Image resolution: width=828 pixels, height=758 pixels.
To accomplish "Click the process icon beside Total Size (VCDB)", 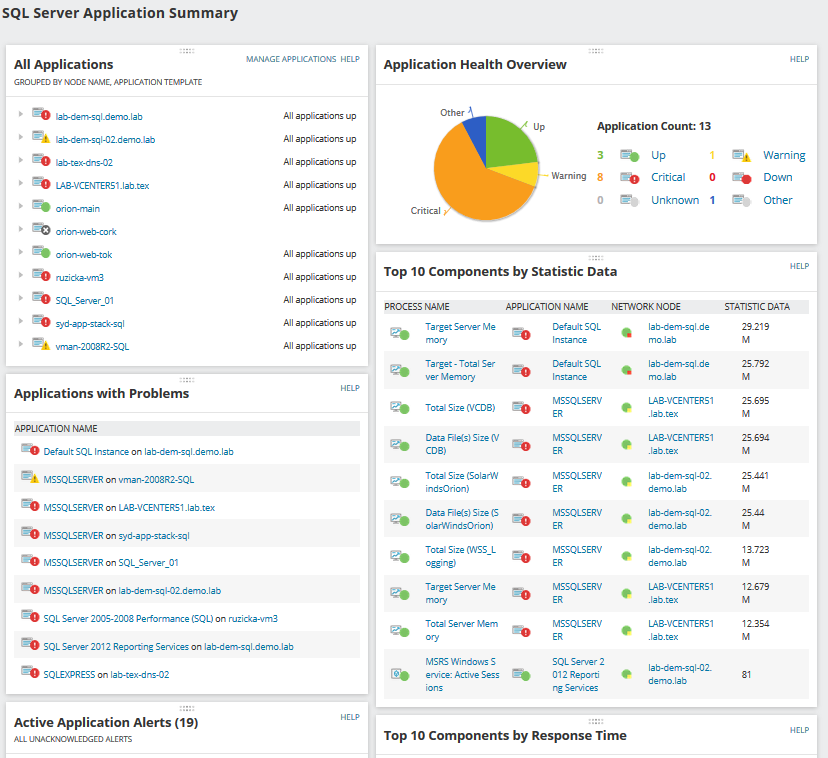I will point(399,407).
